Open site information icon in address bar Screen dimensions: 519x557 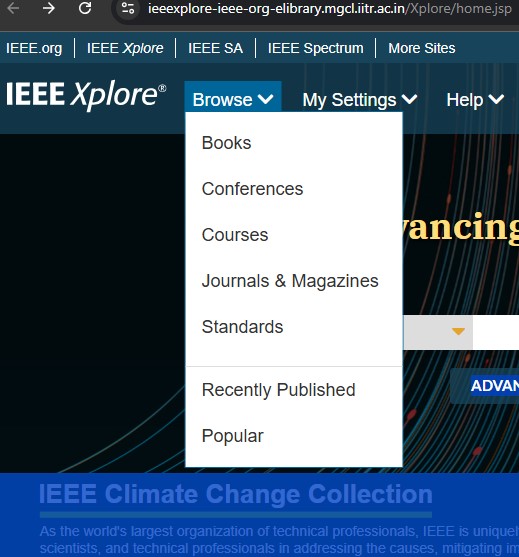(x=128, y=8)
